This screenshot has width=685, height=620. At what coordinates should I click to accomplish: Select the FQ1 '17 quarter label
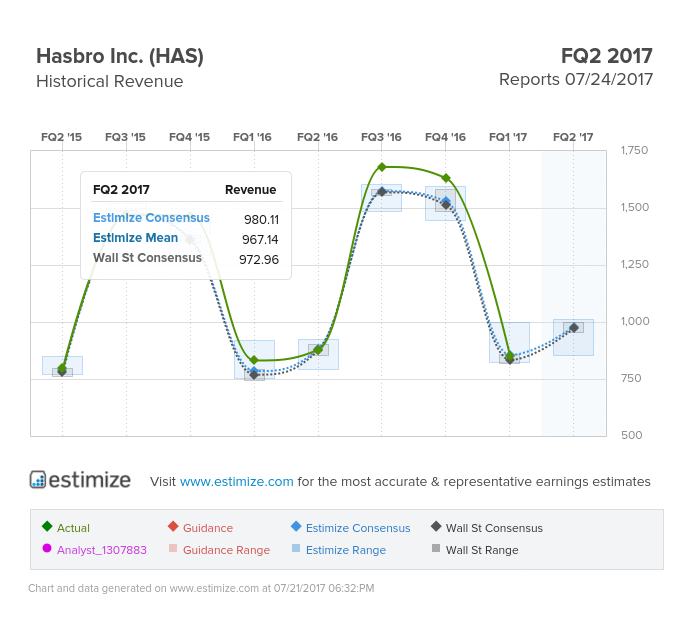click(x=508, y=137)
